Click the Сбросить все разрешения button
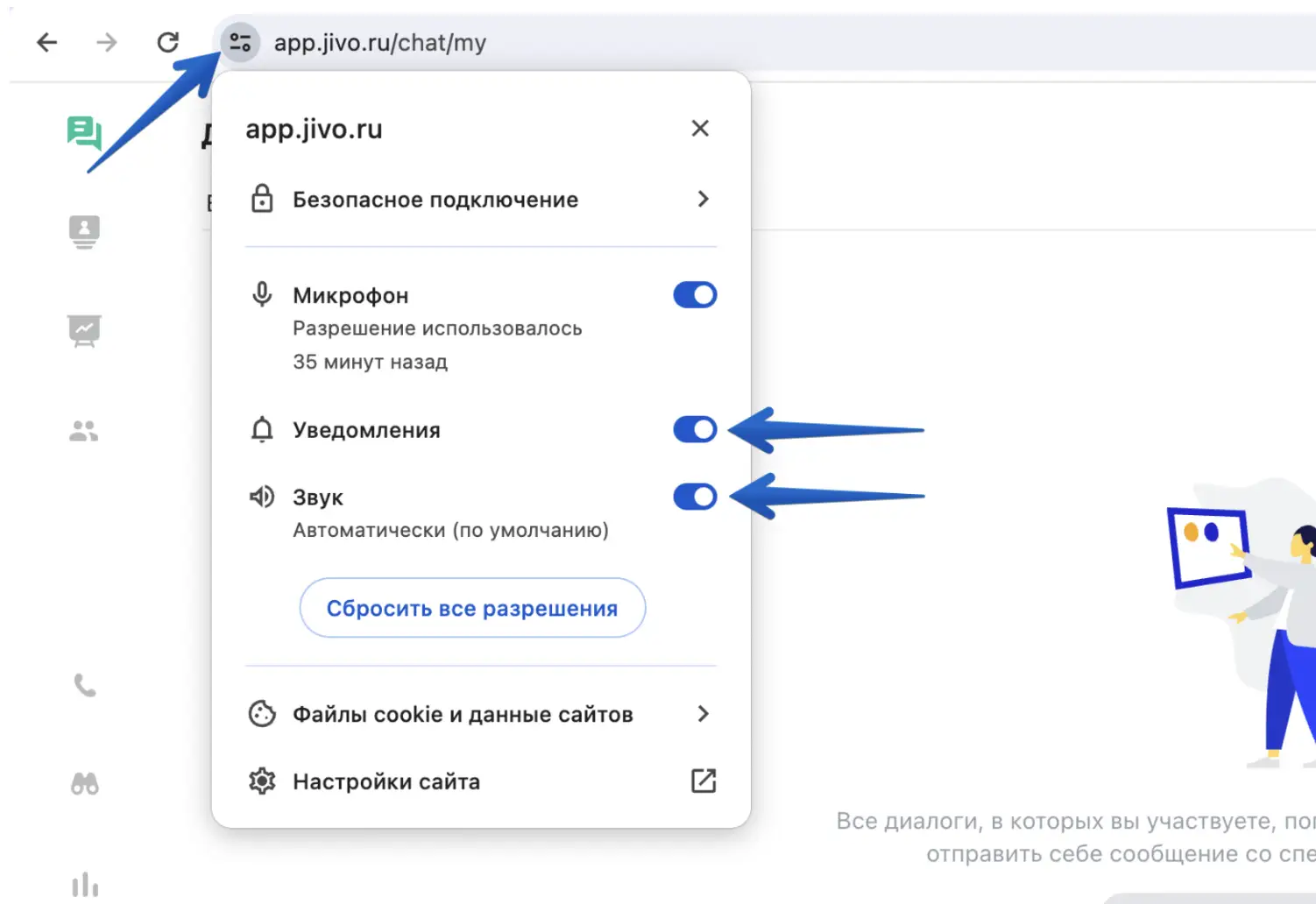1316x904 pixels. (x=472, y=608)
